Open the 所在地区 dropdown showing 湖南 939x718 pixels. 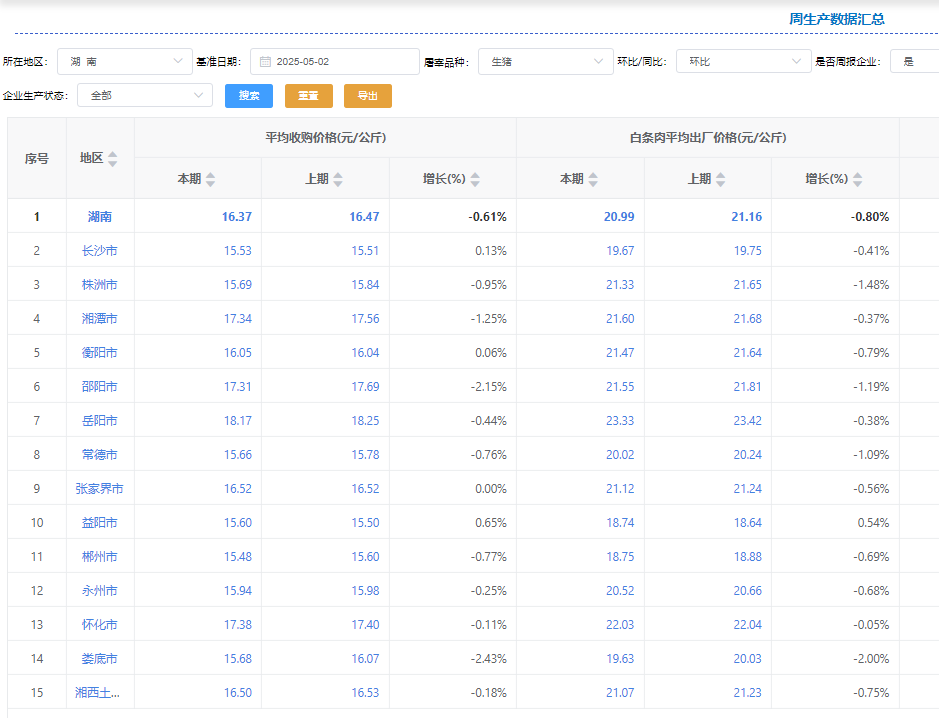click(x=125, y=62)
